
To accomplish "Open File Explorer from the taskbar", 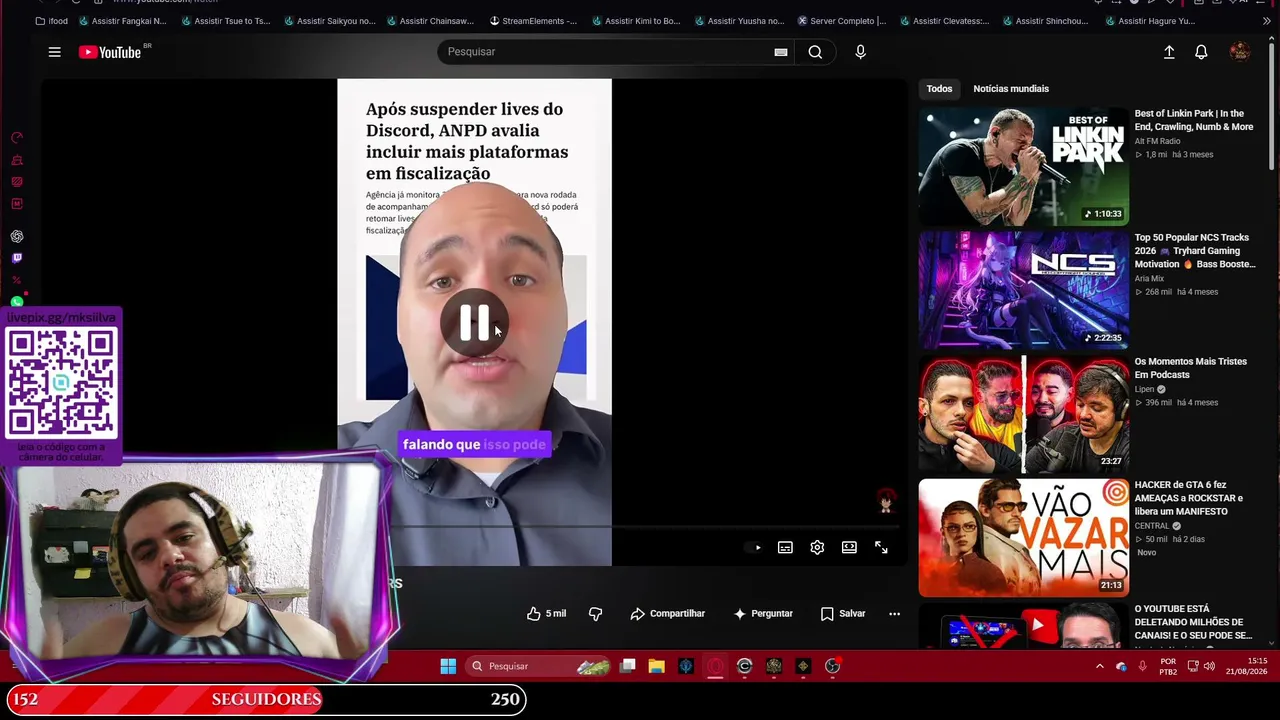I will pos(656,666).
